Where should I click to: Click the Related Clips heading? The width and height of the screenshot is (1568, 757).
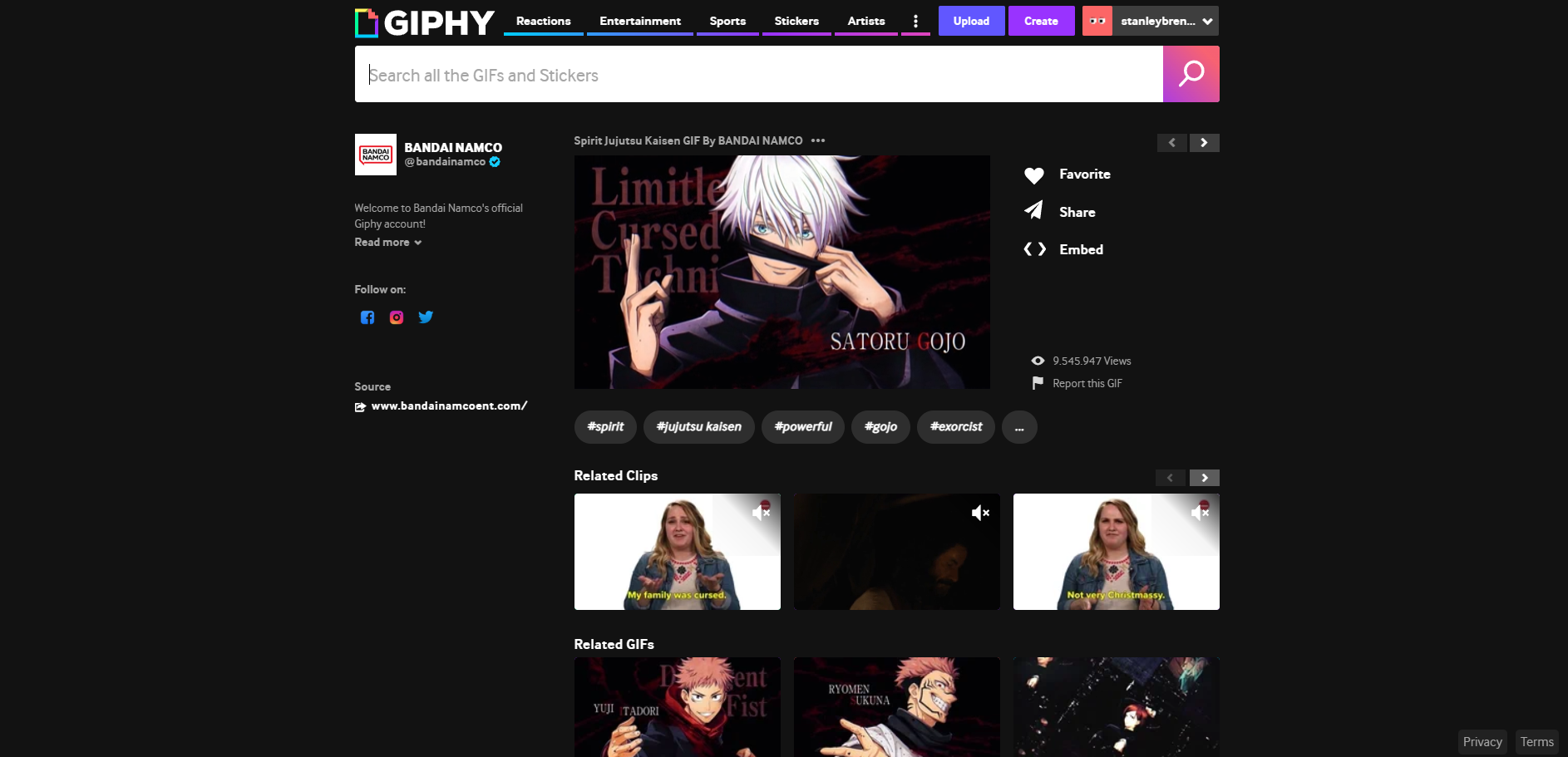tap(615, 476)
